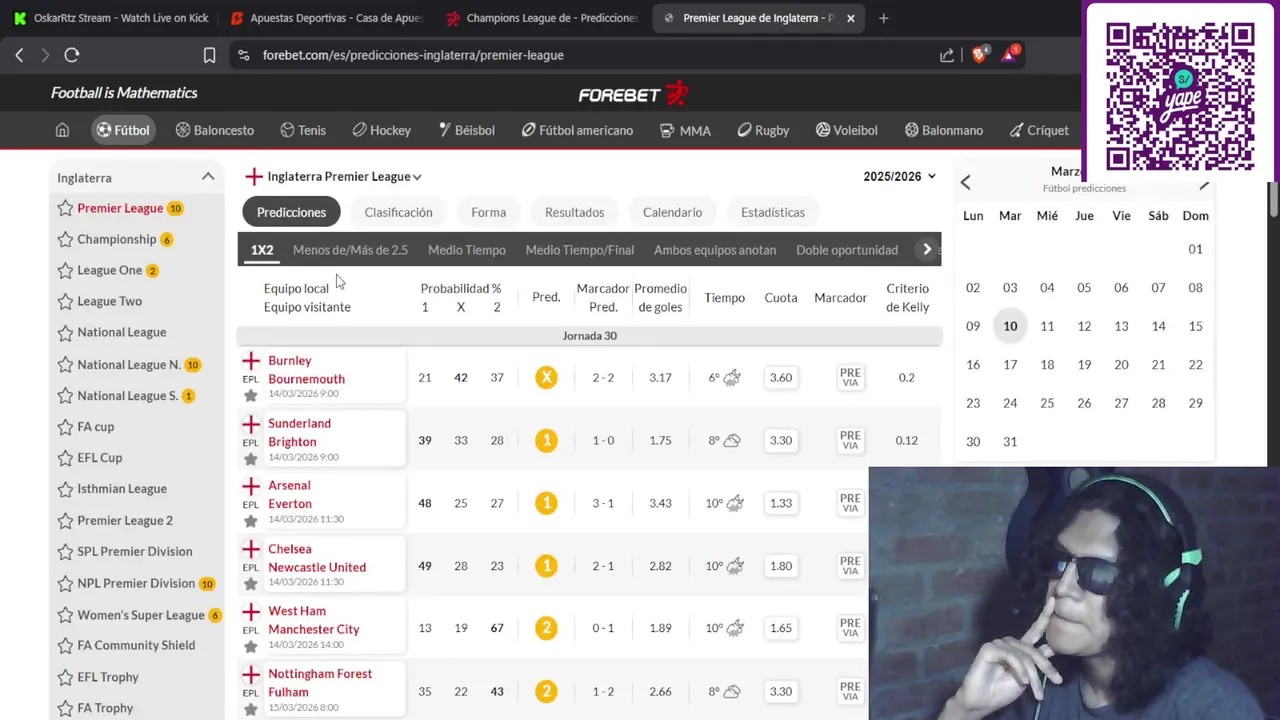Open the MMA sport category
The height and width of the screenshot is (720, 1280).
(685, 130)
